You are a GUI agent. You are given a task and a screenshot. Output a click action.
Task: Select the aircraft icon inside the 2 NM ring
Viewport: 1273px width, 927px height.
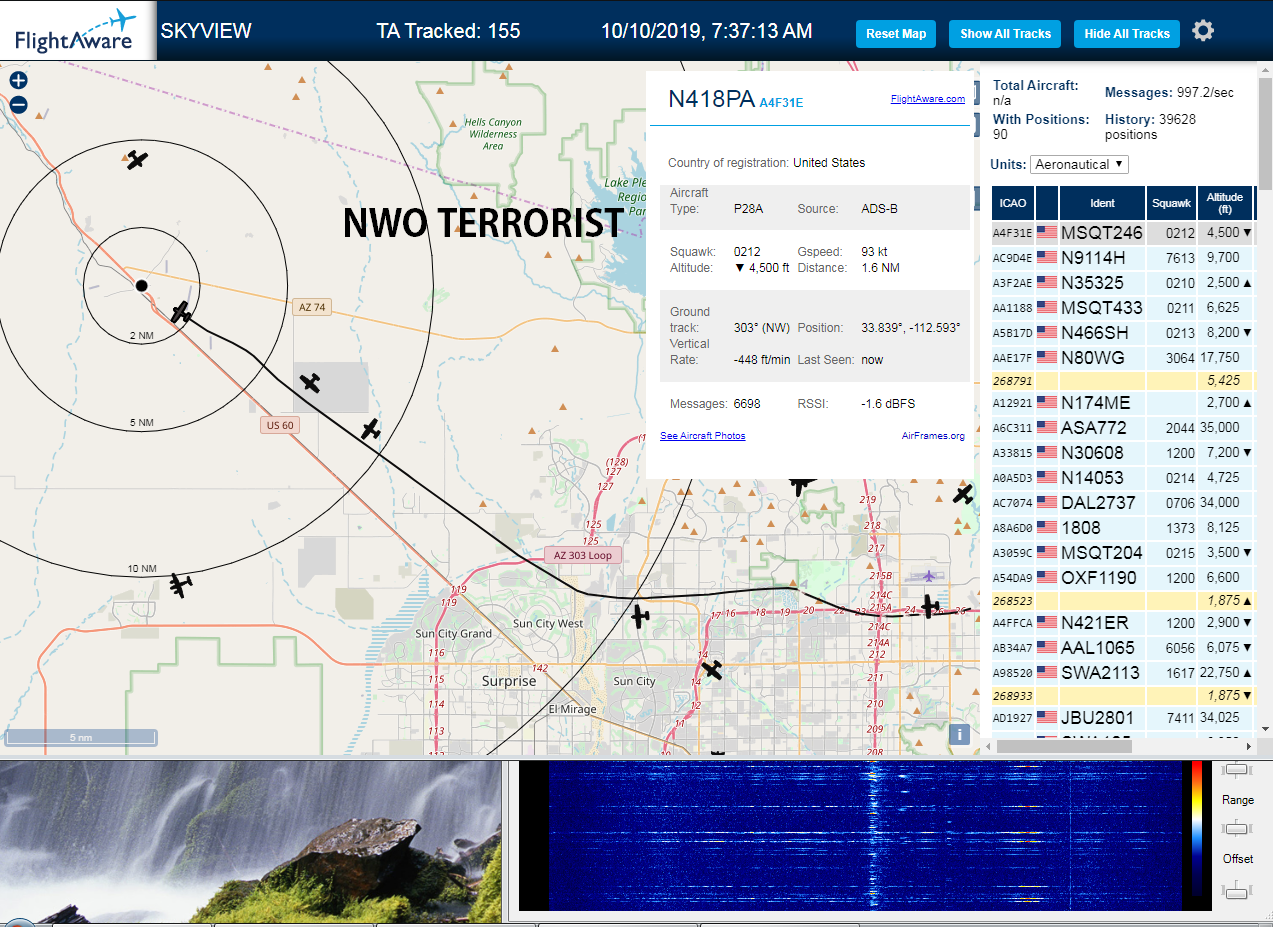(x=181, y=313)
